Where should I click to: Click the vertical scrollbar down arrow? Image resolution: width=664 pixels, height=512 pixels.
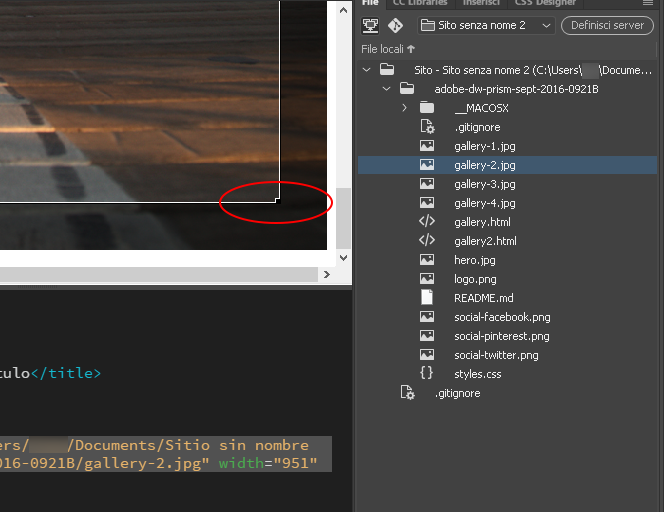tap(344, 257)
